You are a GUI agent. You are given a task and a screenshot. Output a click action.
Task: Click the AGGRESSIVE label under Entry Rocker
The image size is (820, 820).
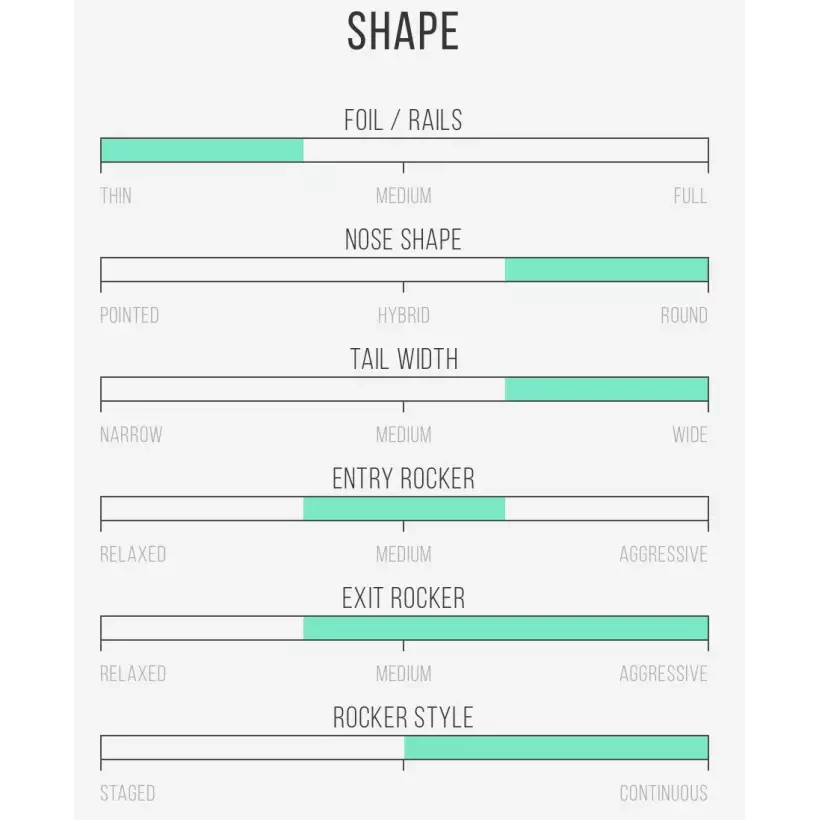click(x=663, y=555)
